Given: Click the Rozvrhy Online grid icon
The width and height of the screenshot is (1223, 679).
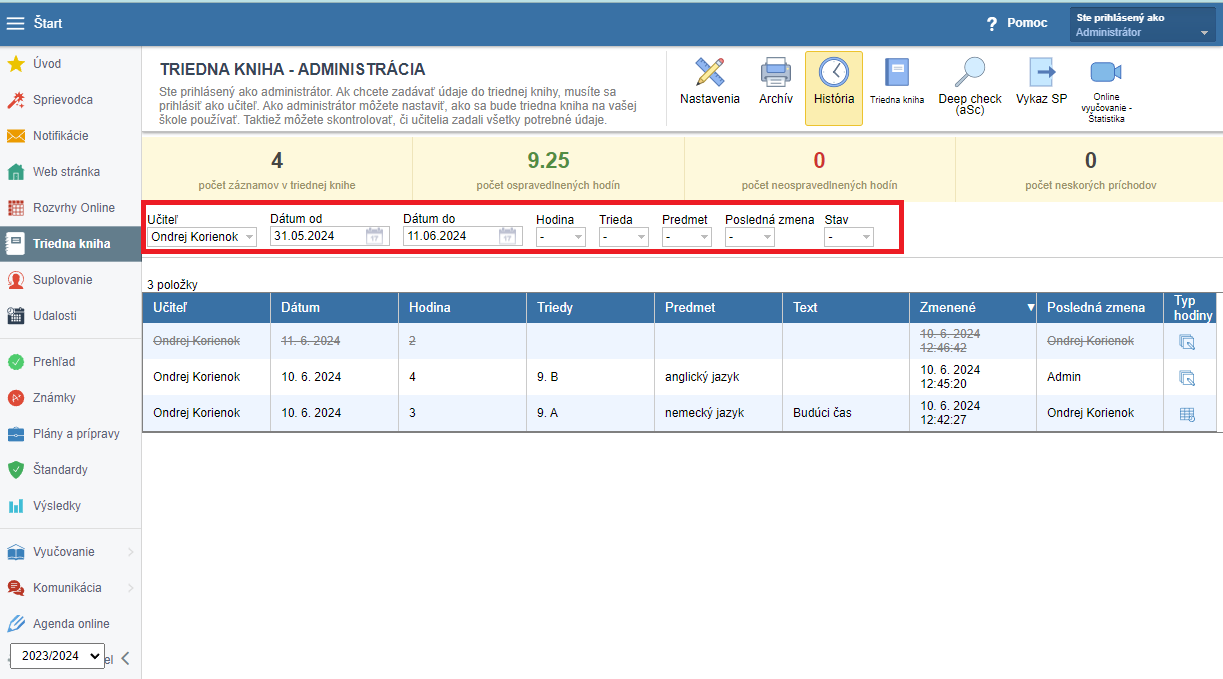Looking at the screenshot, I should click(x=16, y=208).
